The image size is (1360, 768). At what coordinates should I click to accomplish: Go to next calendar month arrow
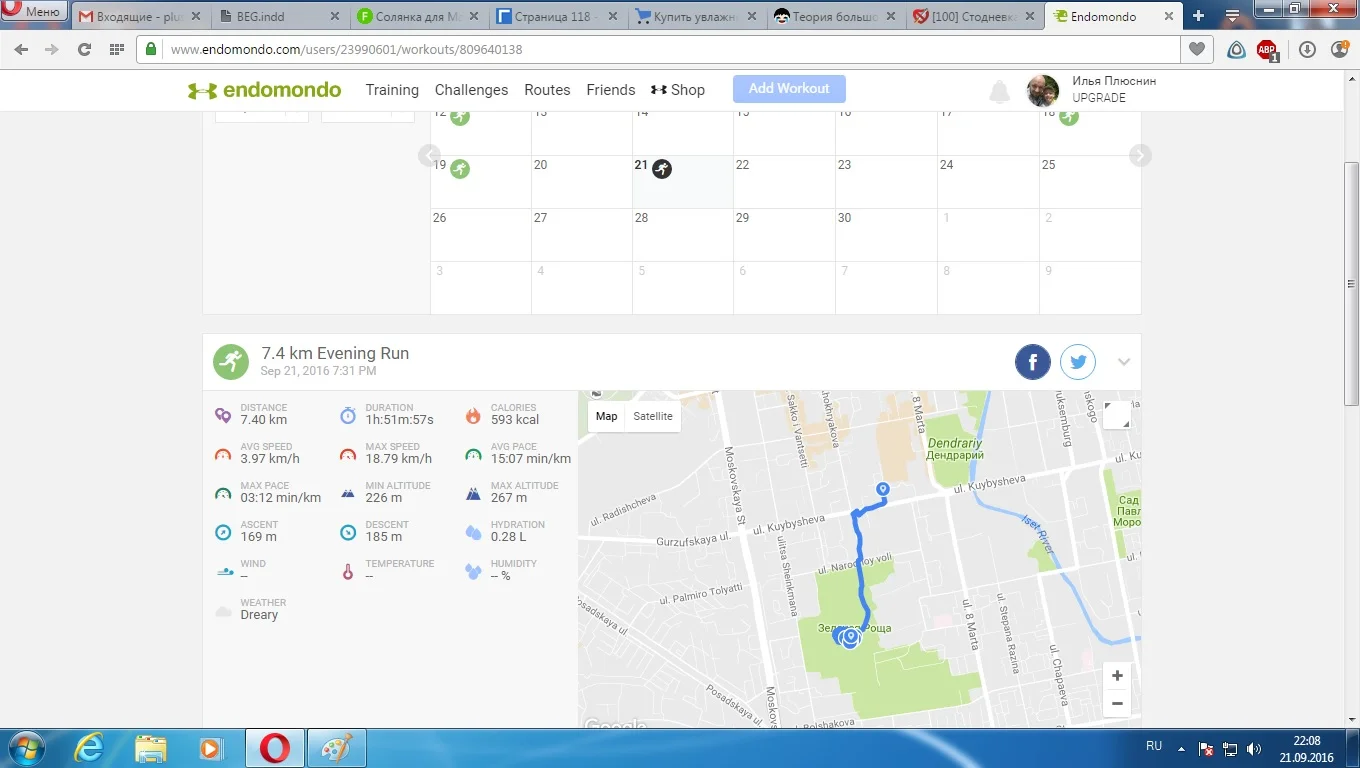click(1141, 155)
